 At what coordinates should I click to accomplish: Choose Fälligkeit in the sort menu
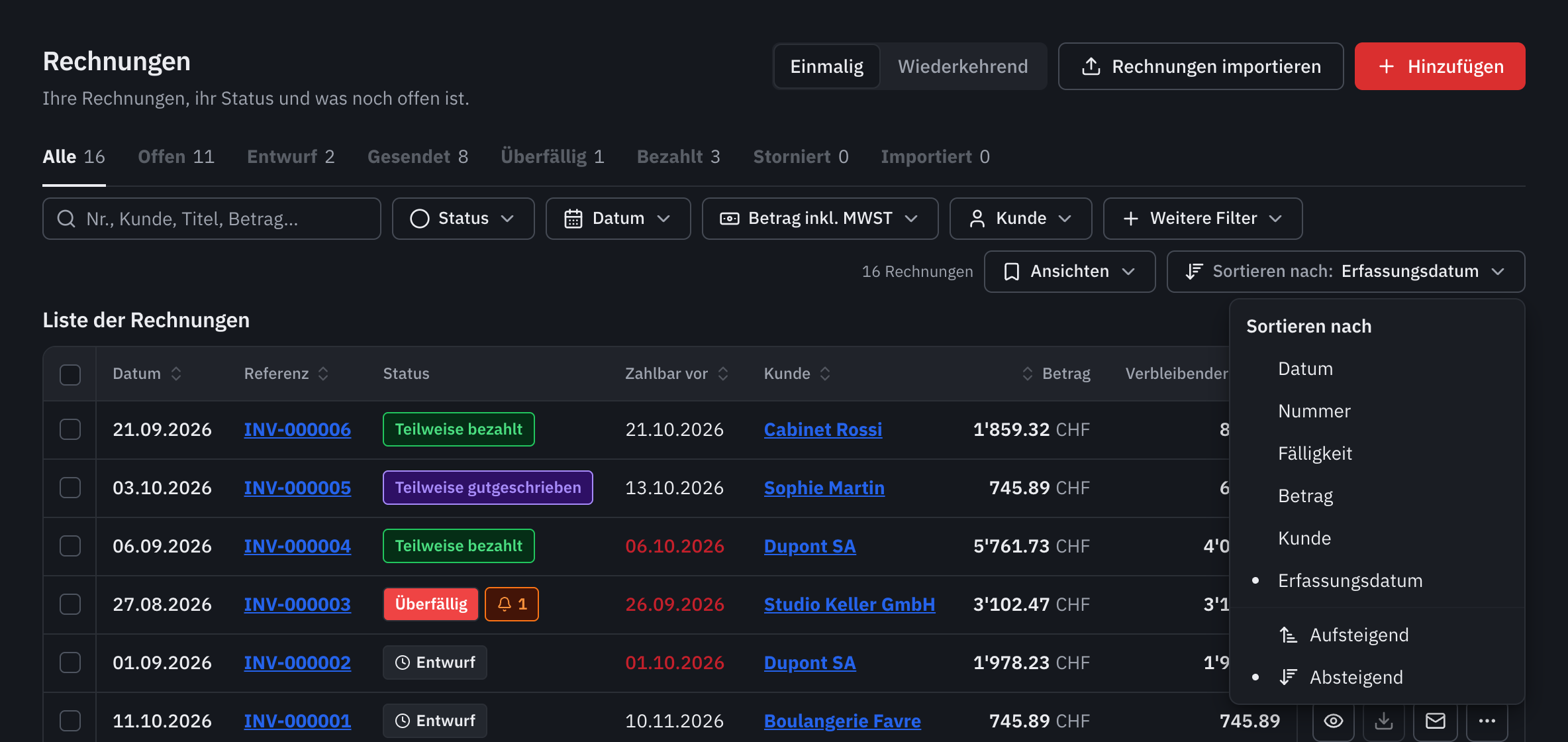pos(1377,453)
